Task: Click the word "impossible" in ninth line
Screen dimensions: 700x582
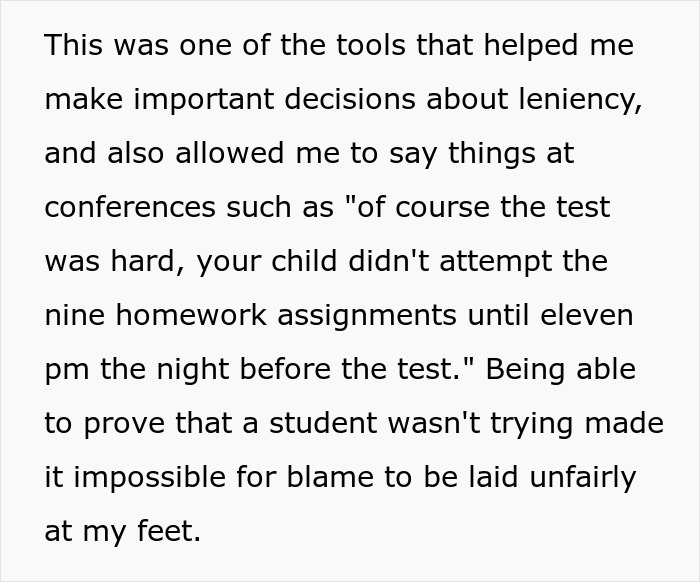Action: point(150,478)
